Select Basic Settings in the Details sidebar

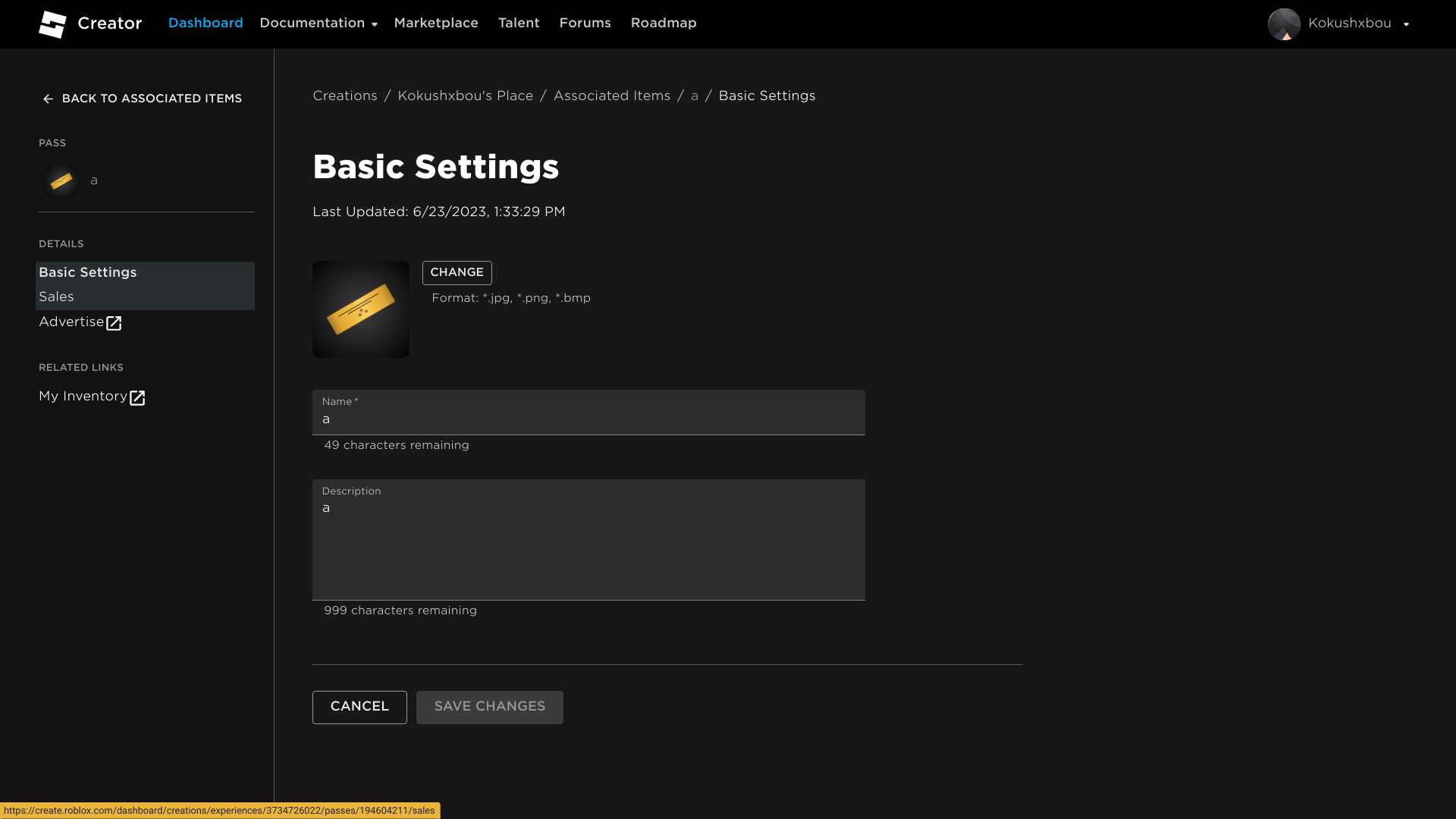[145, 273]
